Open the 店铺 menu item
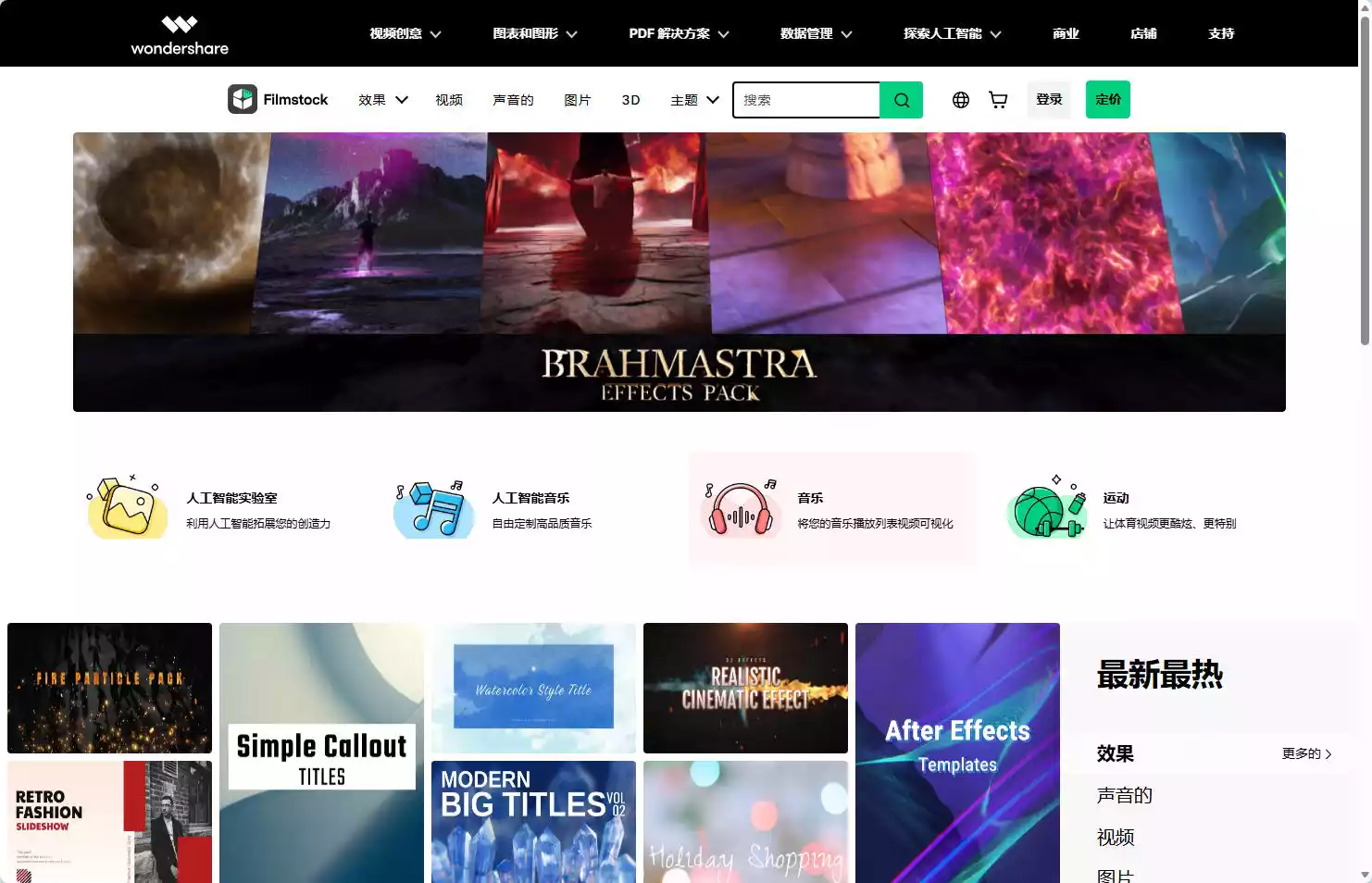 [x=1143, y=33]
